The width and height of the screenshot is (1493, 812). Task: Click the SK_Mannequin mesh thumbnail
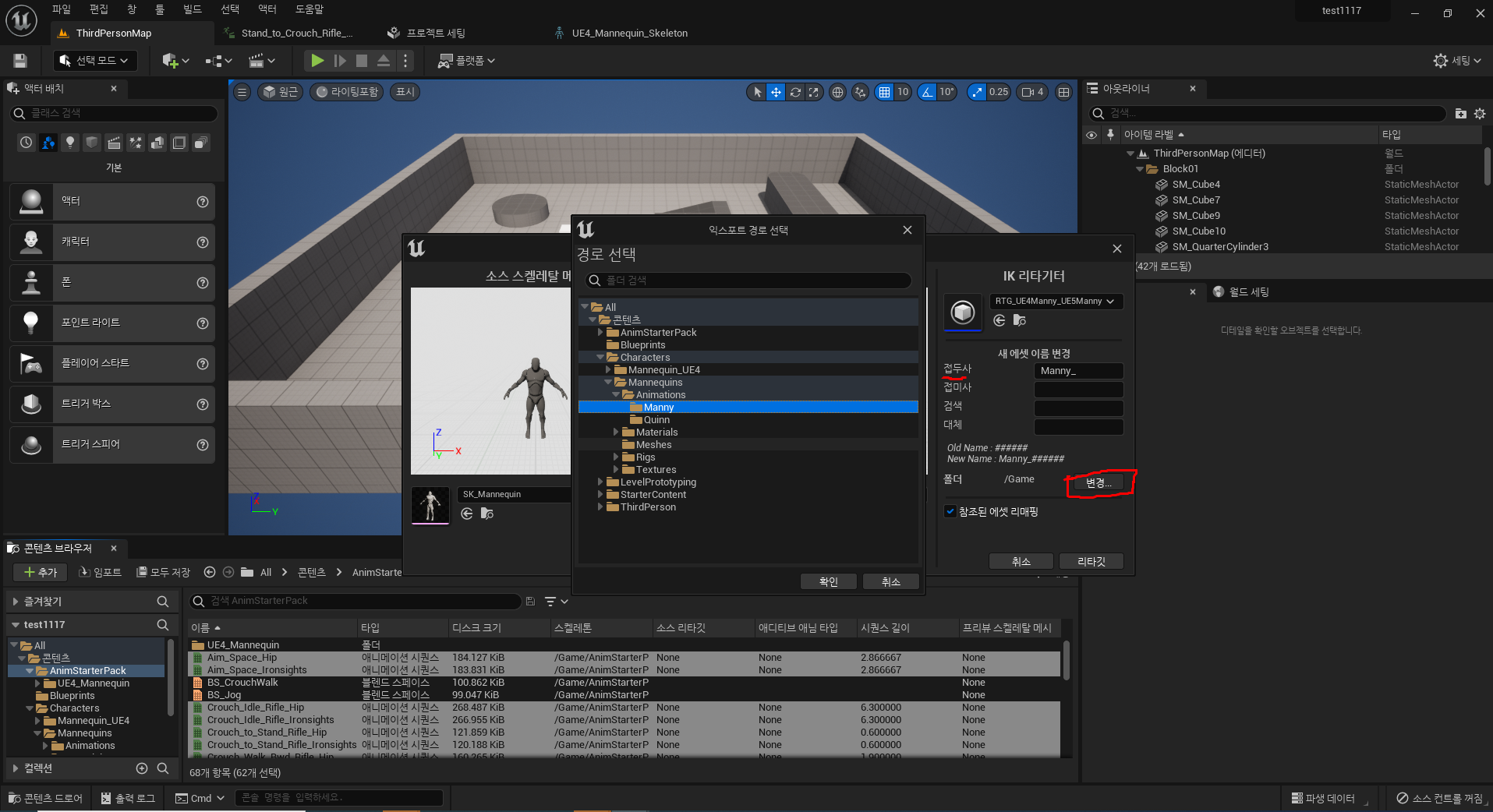tap(430, 506)
